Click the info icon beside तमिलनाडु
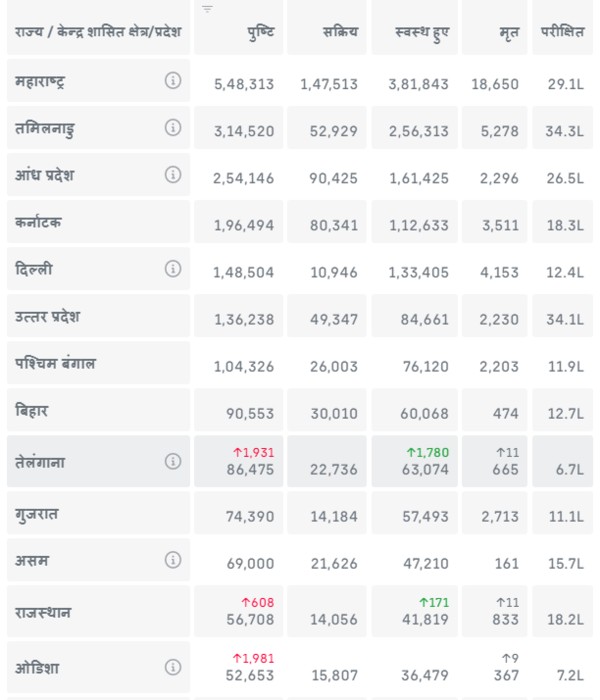Viewport: 600px width, 700px height. (173, 128)
